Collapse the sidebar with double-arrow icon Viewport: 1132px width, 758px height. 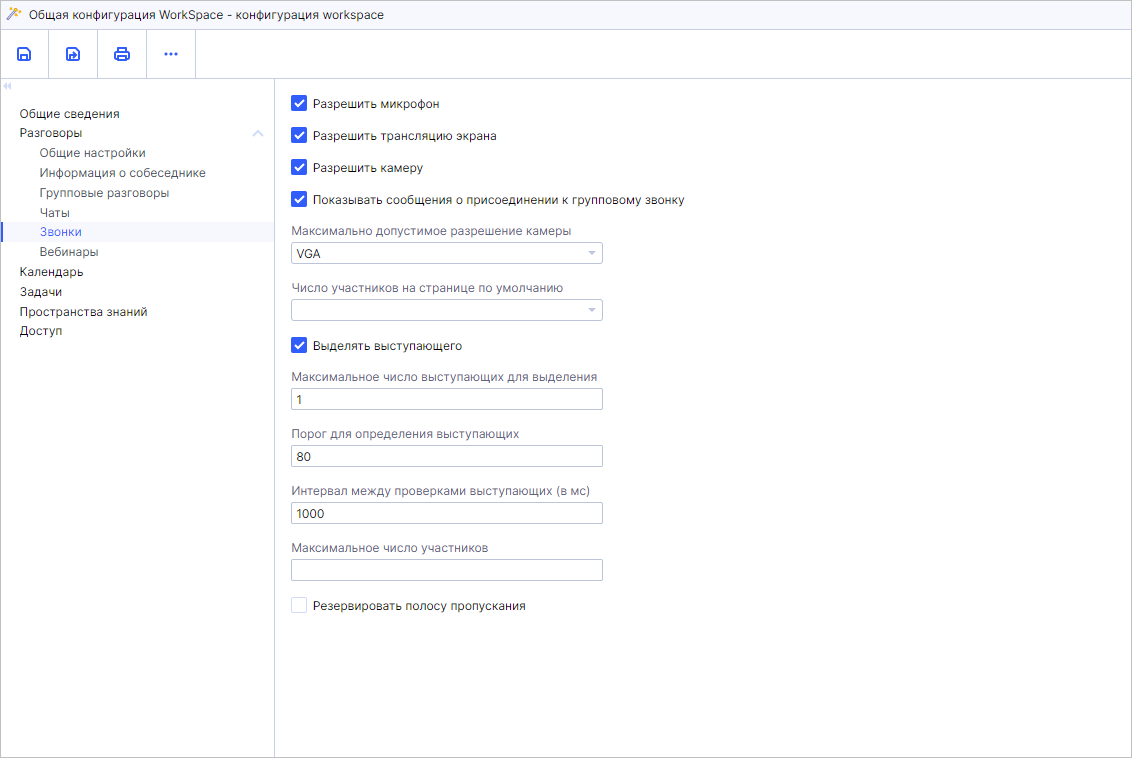[7, 86]
